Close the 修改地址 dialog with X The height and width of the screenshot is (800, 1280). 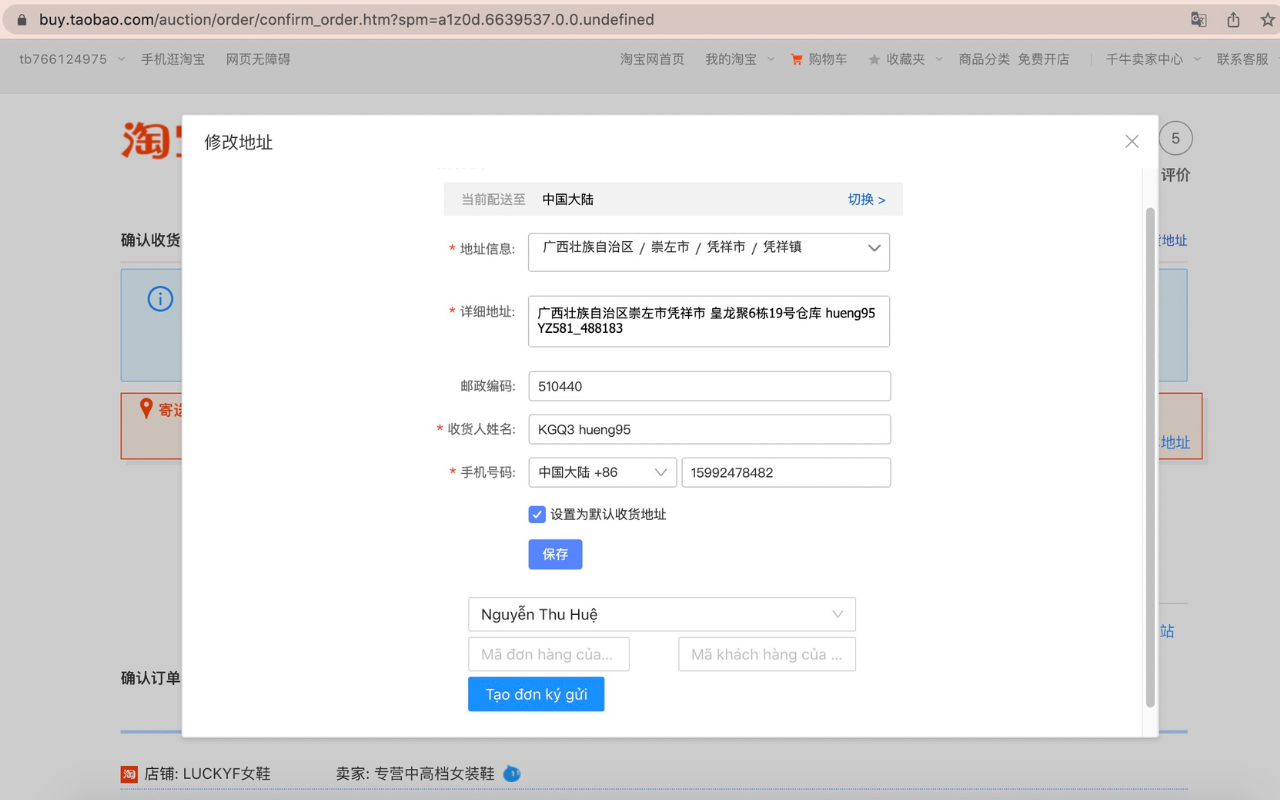[x=1132, y=142]
